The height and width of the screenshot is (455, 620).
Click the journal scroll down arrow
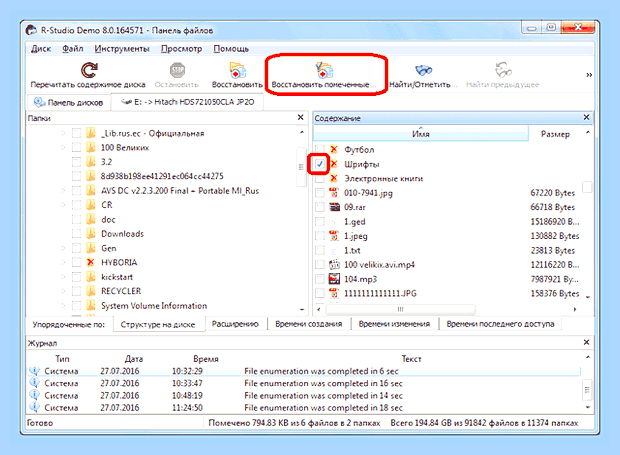click(x=588, y=407)
